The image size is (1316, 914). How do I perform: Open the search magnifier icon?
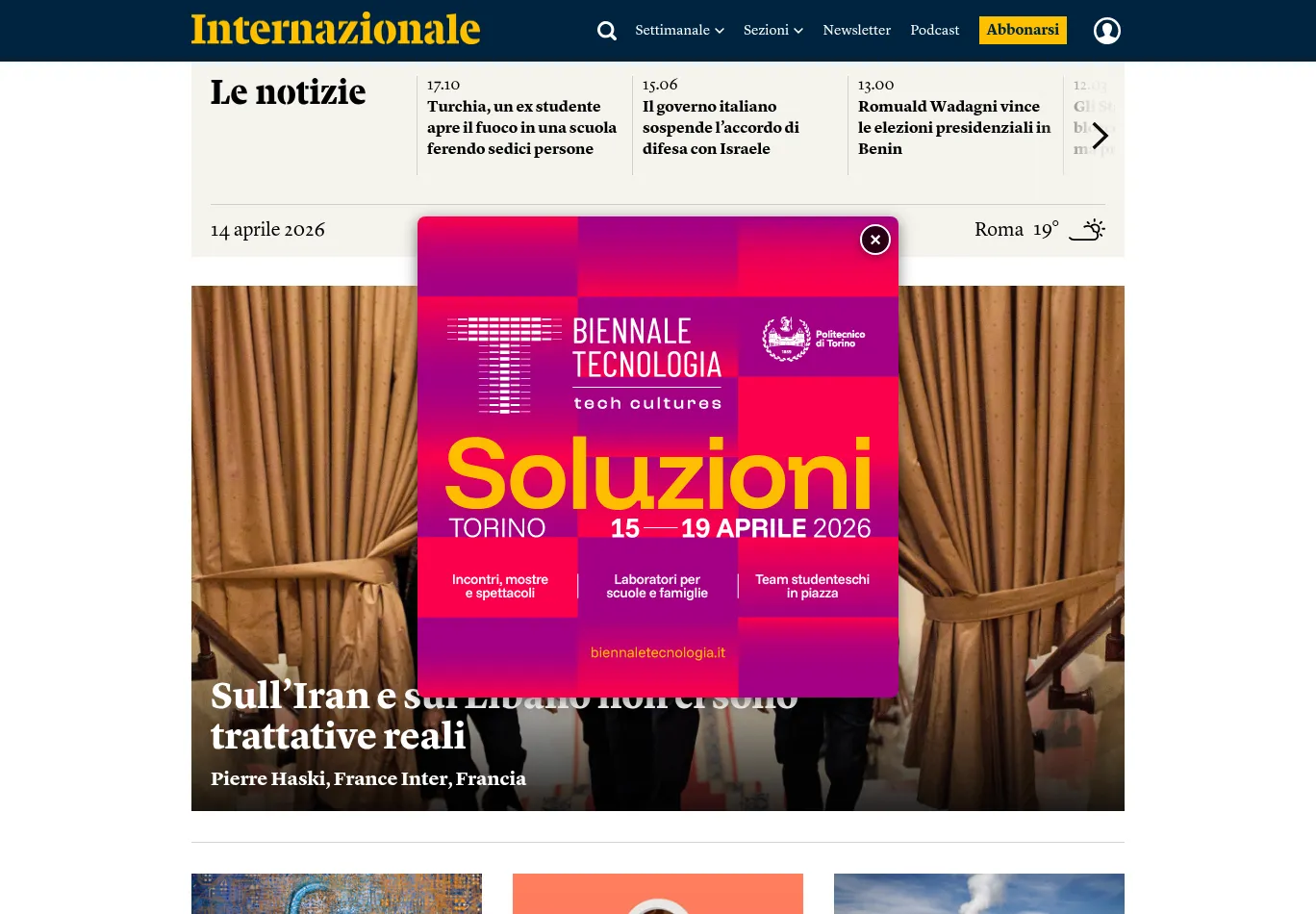(x=606, y=31)
